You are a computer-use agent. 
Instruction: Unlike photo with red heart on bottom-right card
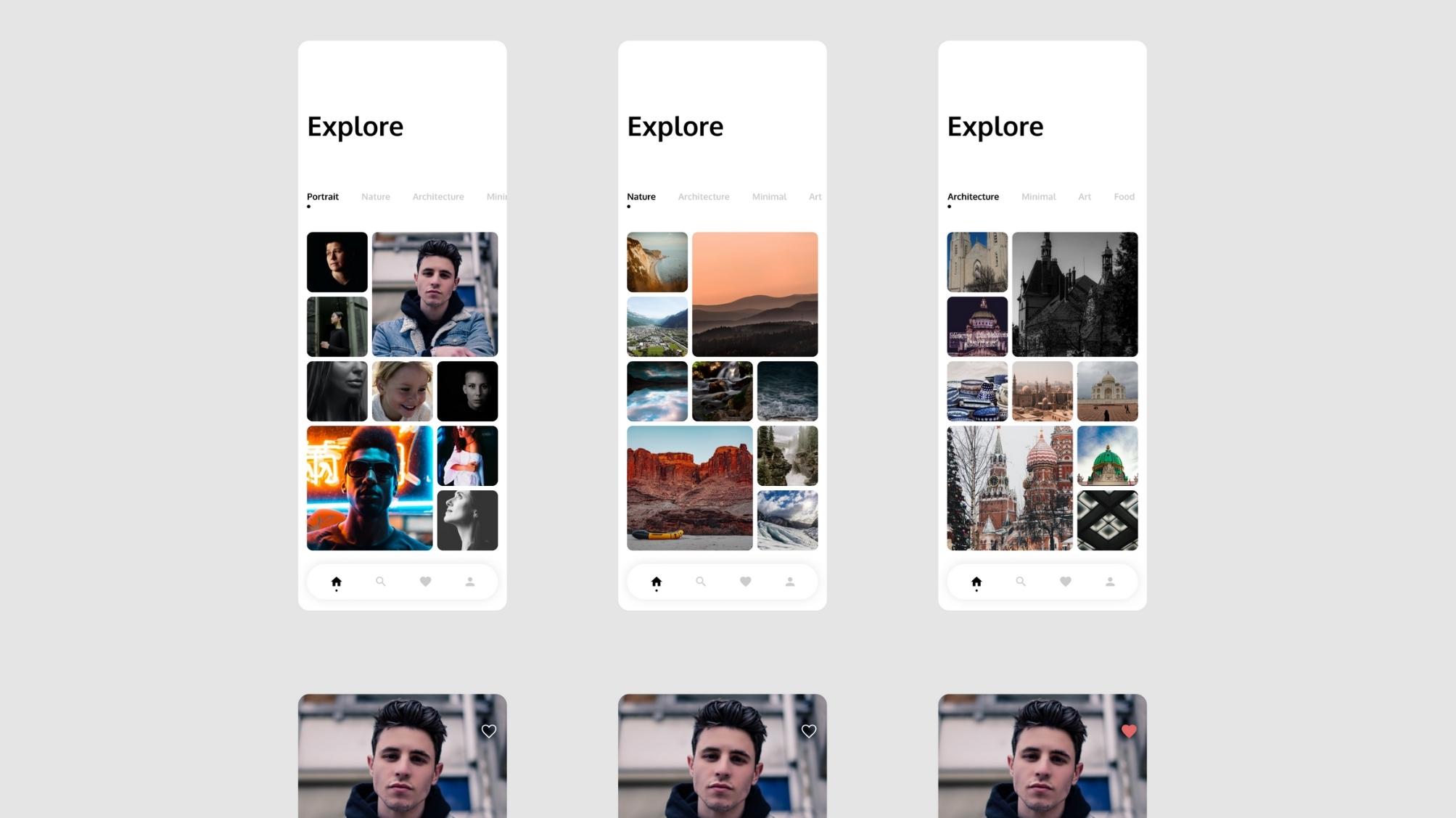[1129, 731]
